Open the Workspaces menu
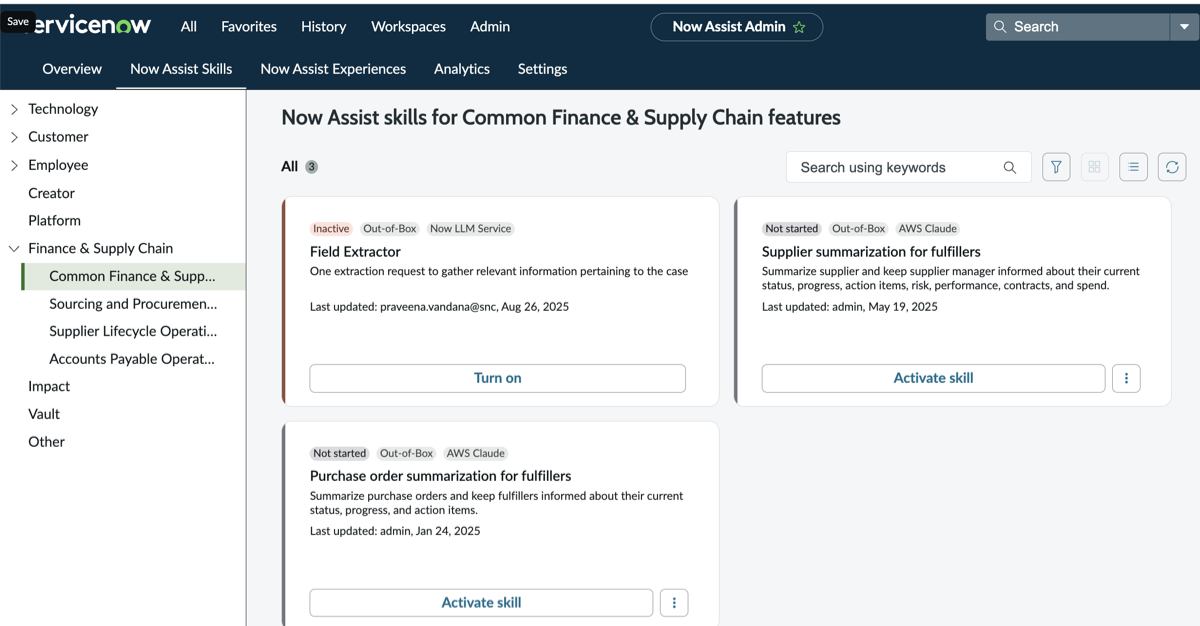This screenshot has height=626, width=1200. click(408, 27)
